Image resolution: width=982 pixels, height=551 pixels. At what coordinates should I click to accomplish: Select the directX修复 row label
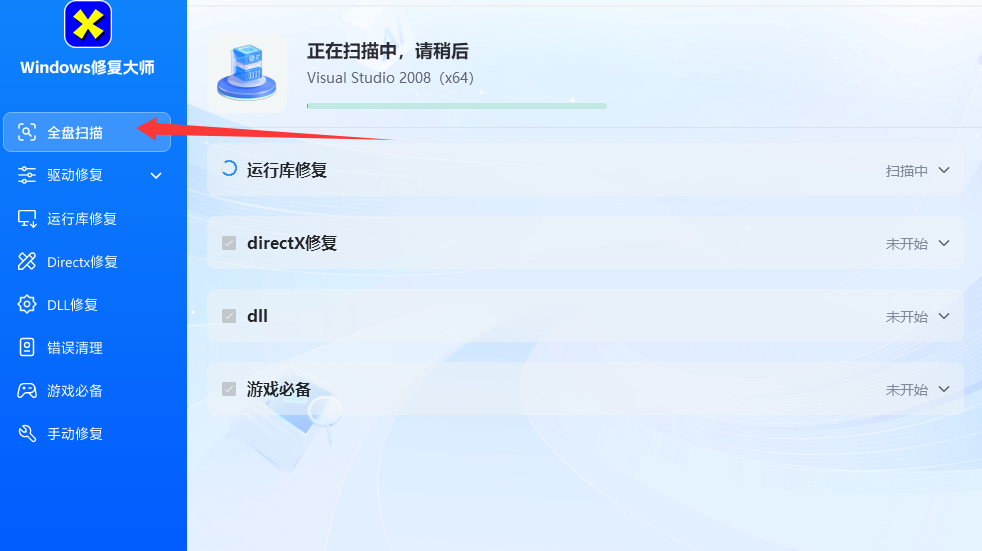click(x=292, y=243)
